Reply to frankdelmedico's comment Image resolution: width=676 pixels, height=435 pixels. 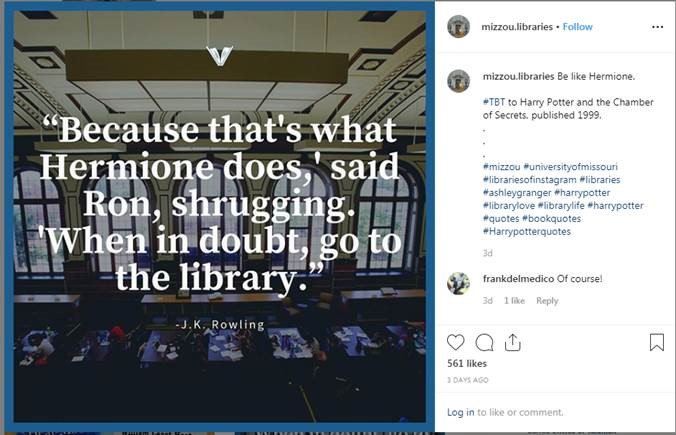(x=547, y=301)
